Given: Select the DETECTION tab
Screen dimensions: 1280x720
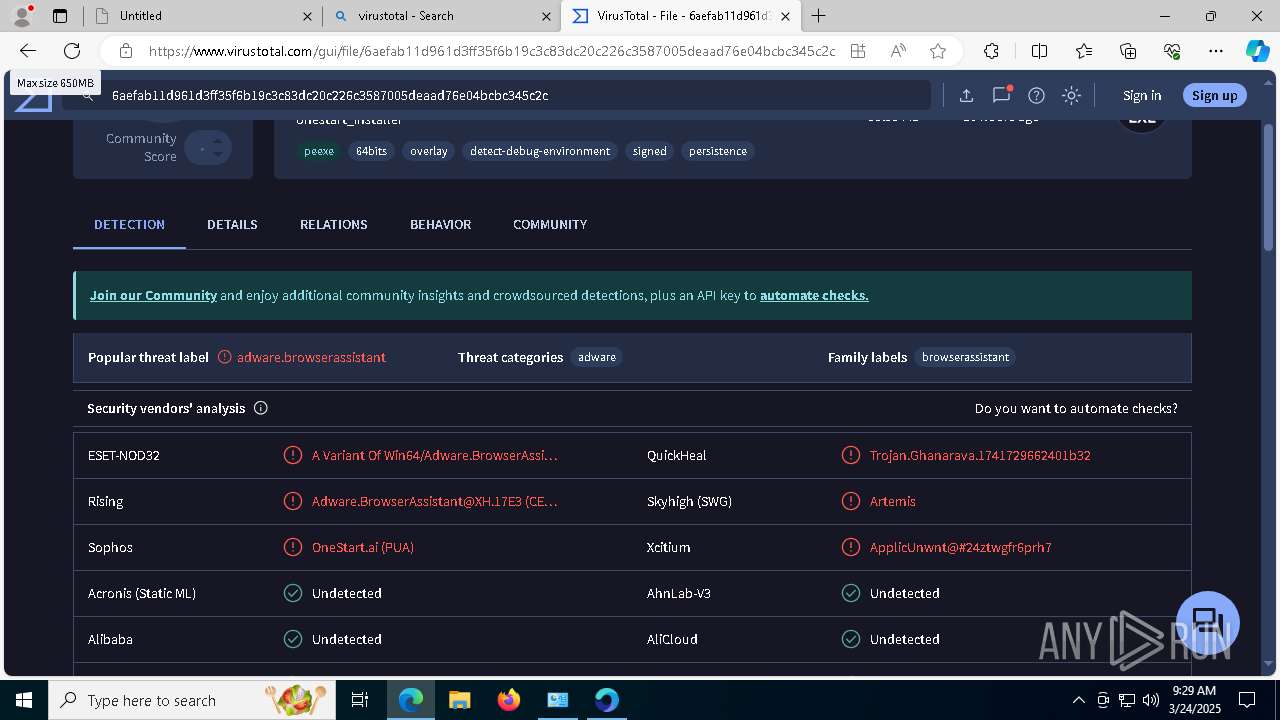Looking at the screenshot, I should coord(129,224).
